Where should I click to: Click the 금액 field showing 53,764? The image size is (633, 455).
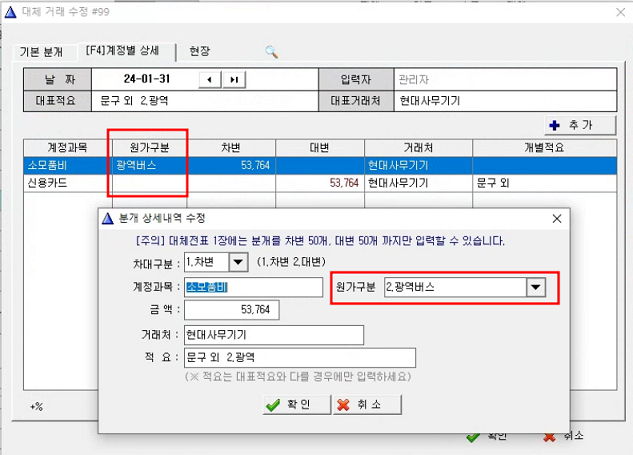[x=231, y=310]
